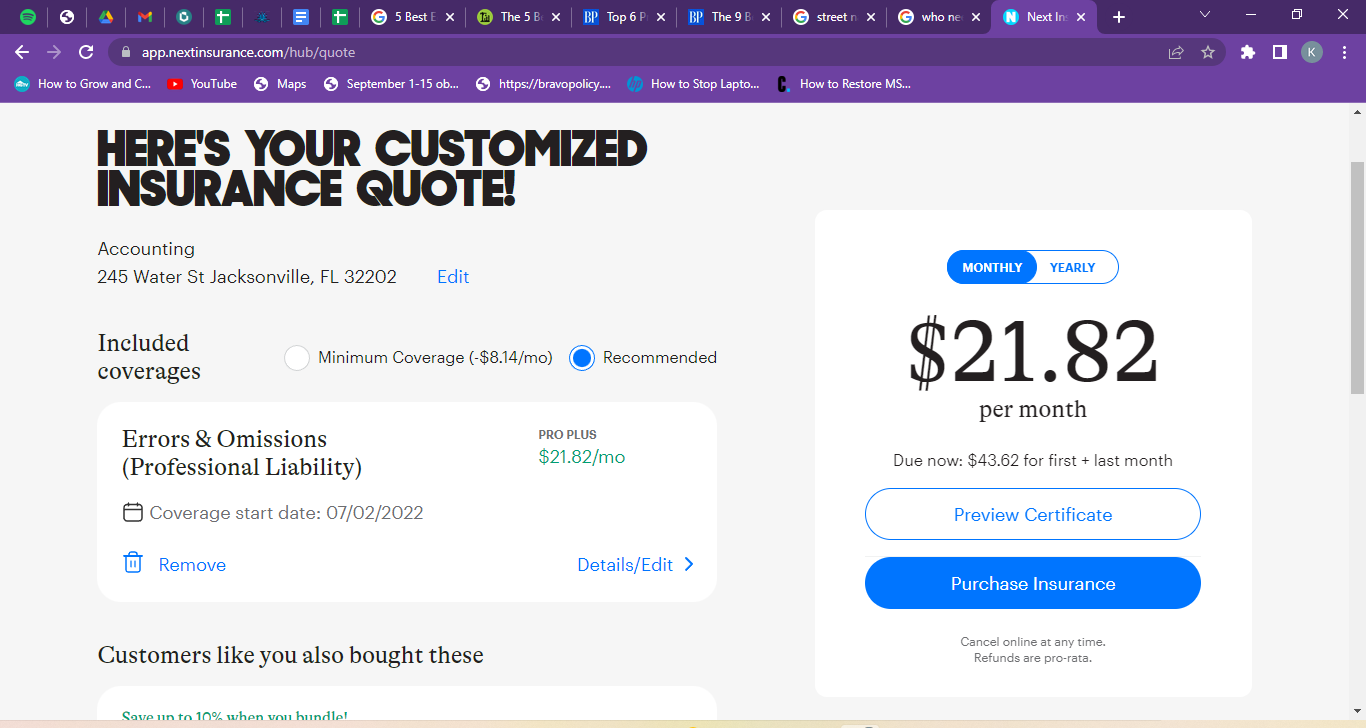Click the share page icon in address bar

coord(1176,52)
